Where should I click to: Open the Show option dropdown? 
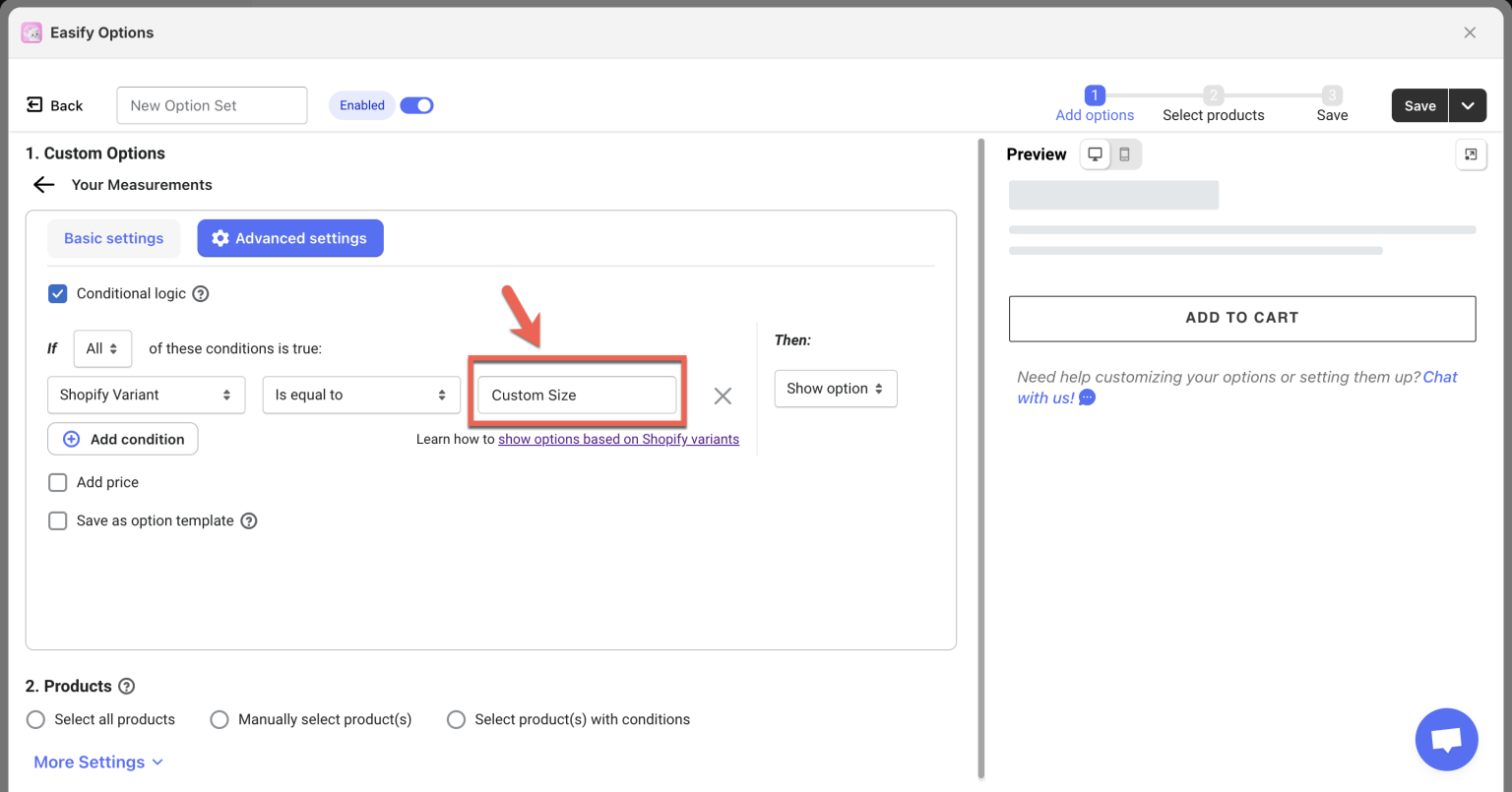835,389
